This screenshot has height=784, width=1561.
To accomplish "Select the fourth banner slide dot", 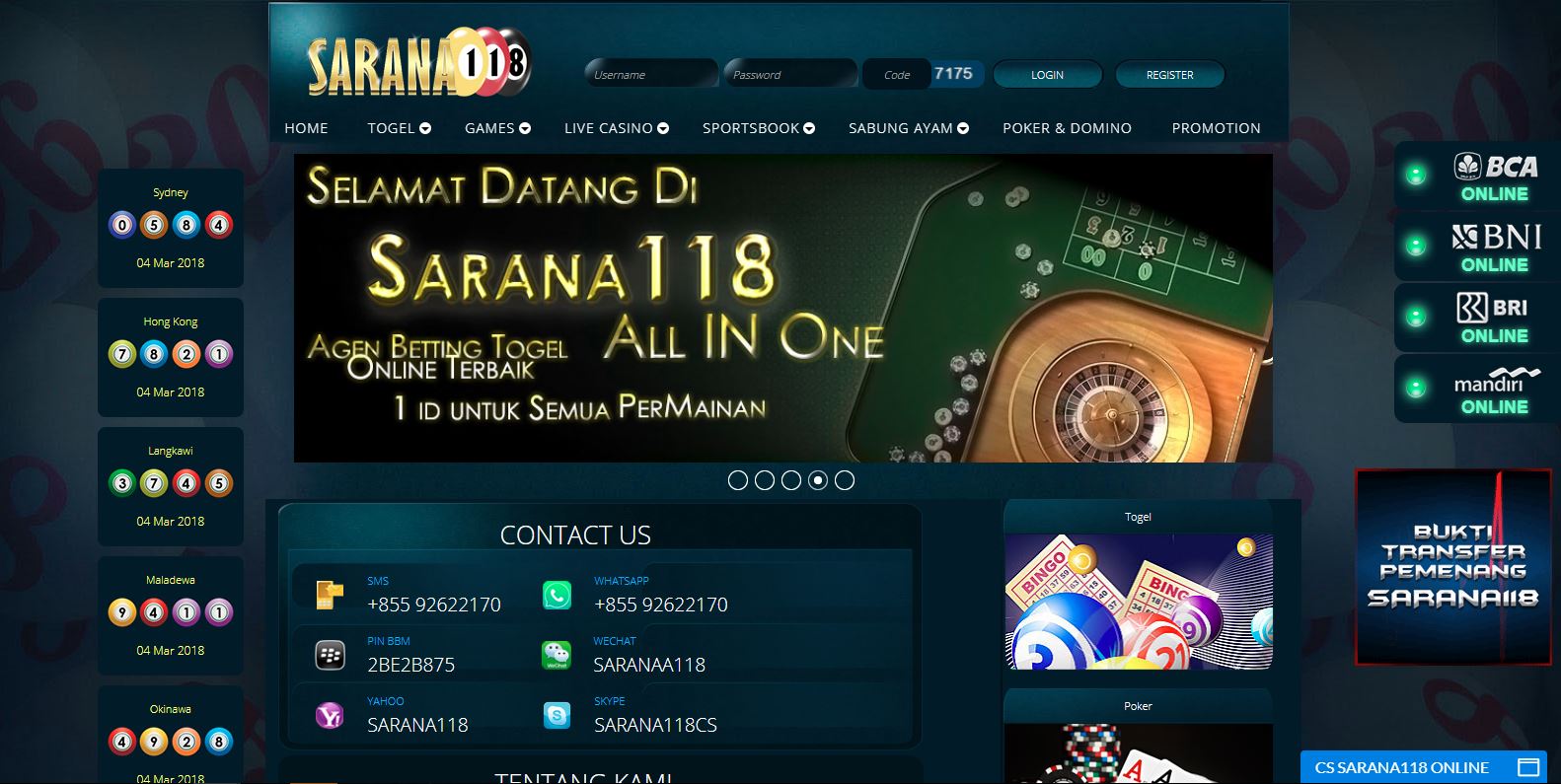I will point(818,480).
